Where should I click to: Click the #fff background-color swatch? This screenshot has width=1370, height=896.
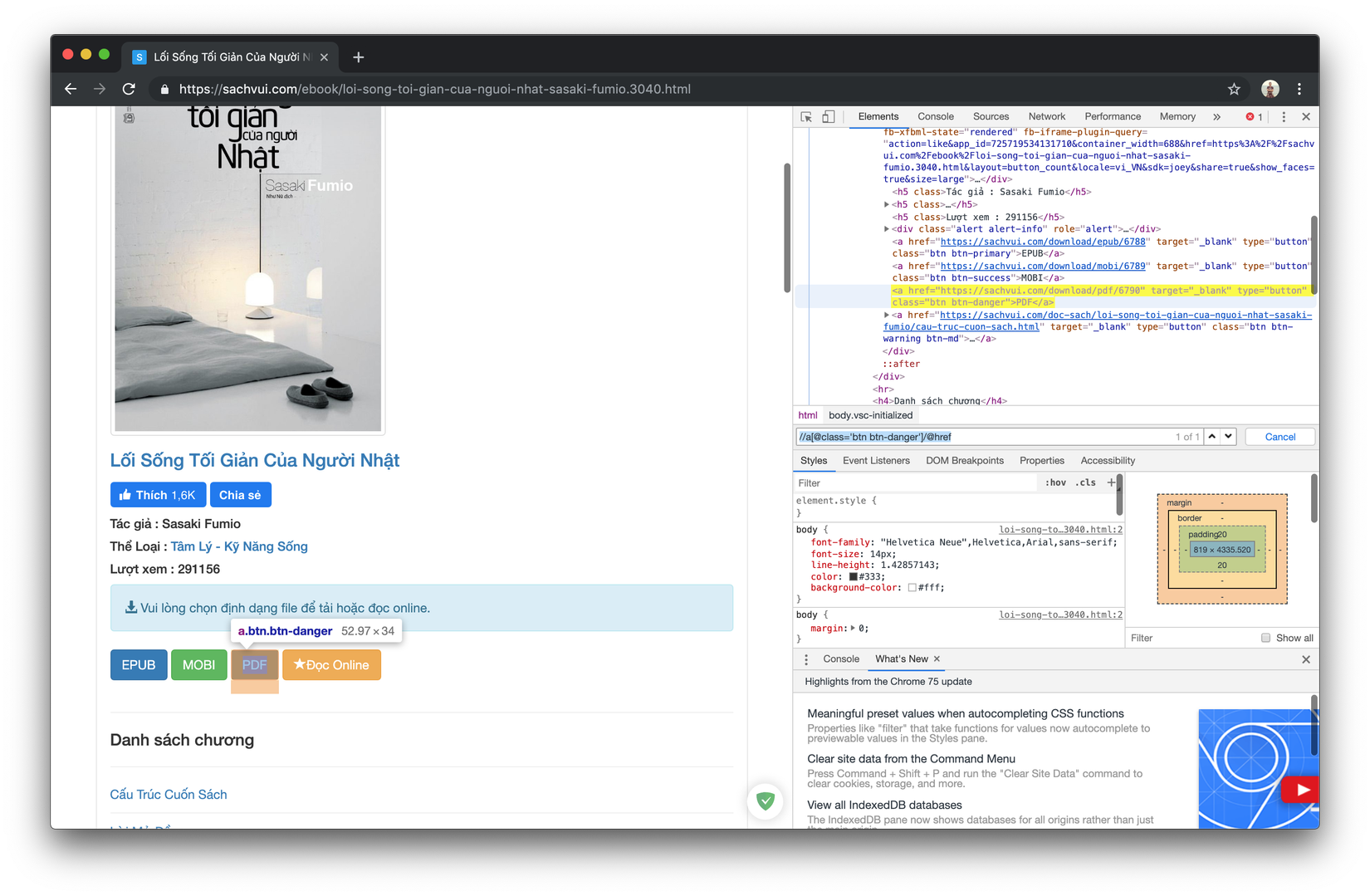[x=912, y=588]
